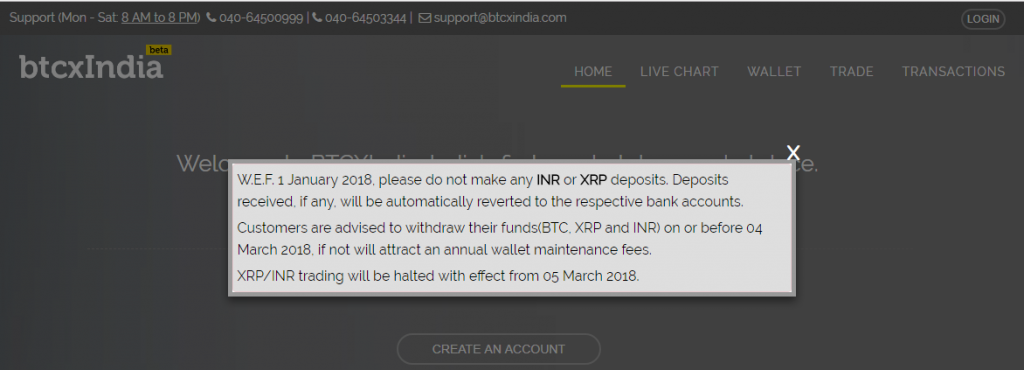Select the TRADE menu item

pos(852,72)
